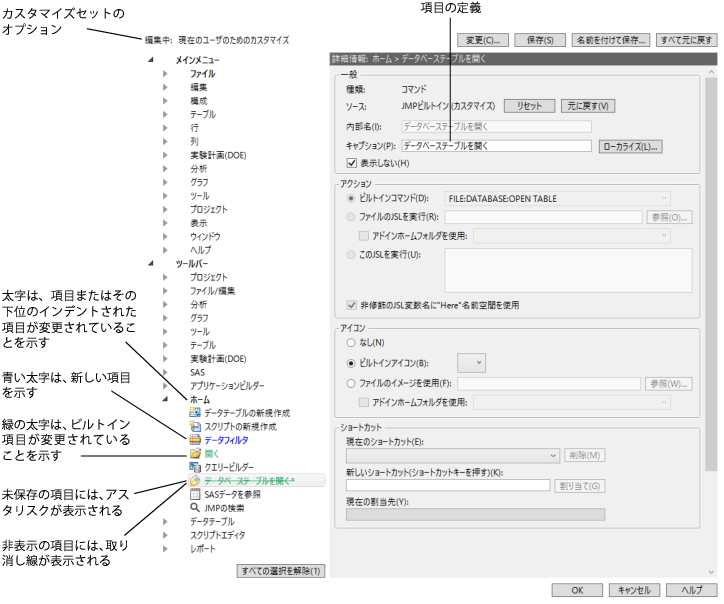This screenshot has width=724, height=604.
Task: Click the スクリプトの新規作成 icon
Action: (x=195, y=426)
